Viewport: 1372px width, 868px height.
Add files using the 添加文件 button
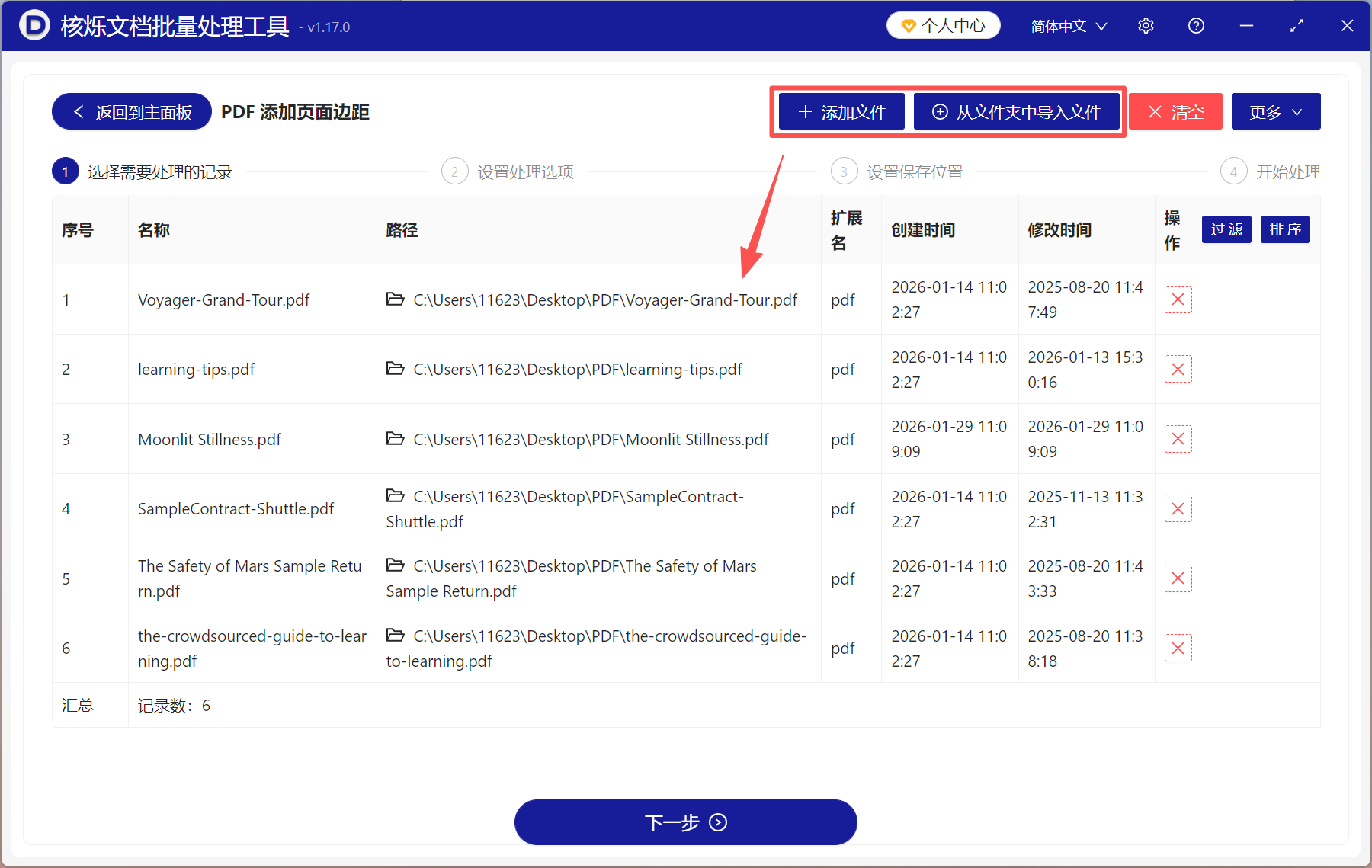pos(840,111)
